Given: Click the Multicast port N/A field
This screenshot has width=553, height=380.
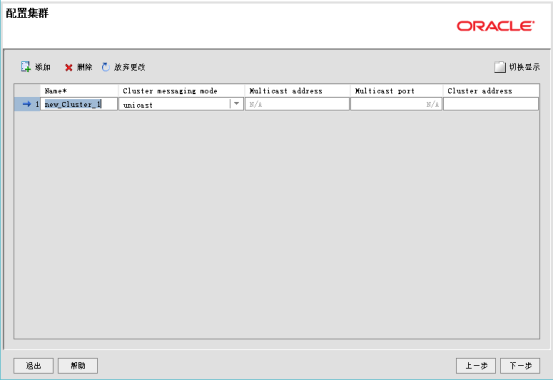Looking at the screenshot, I should [396, 104].
